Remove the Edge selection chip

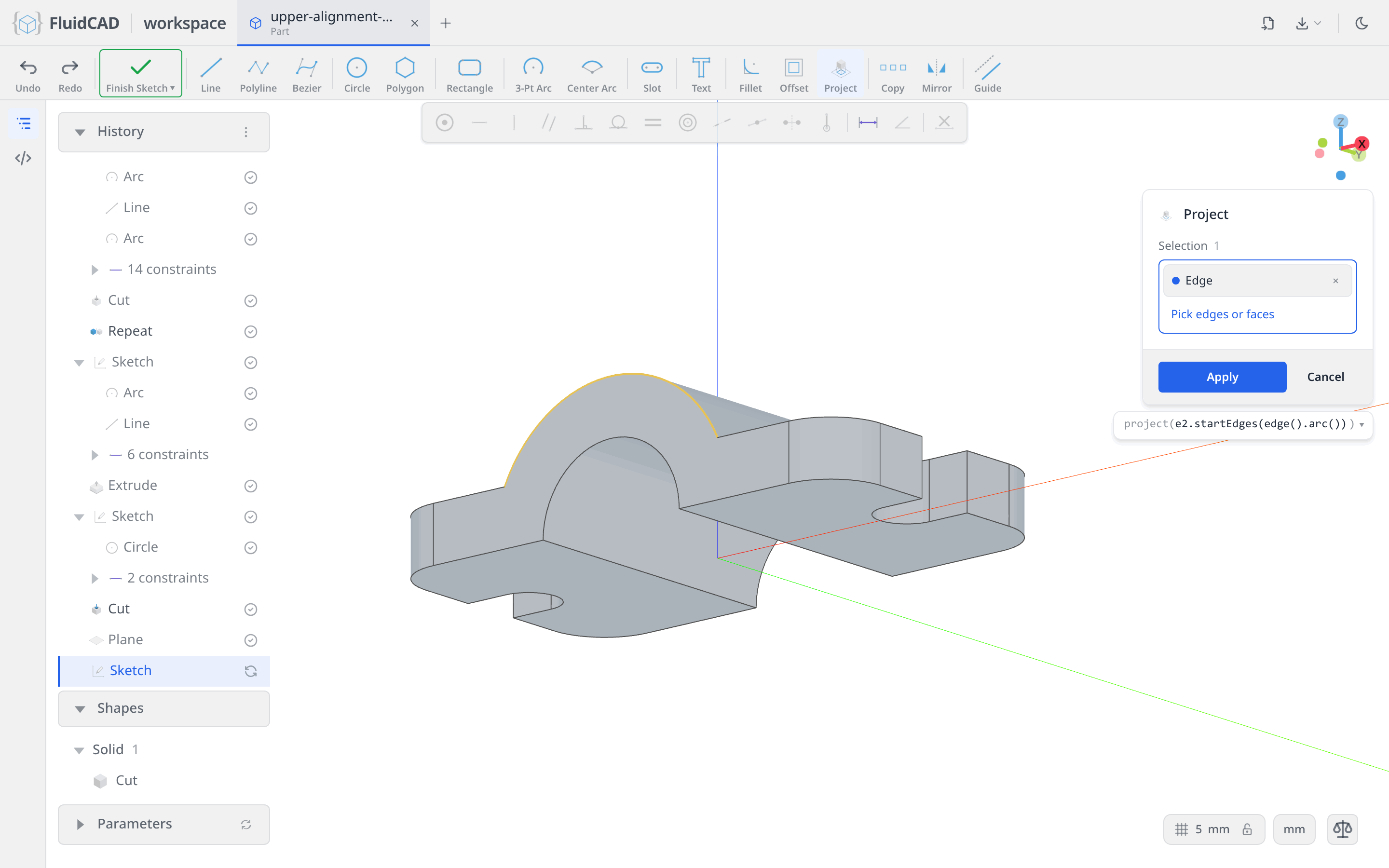click(1335, 281)
